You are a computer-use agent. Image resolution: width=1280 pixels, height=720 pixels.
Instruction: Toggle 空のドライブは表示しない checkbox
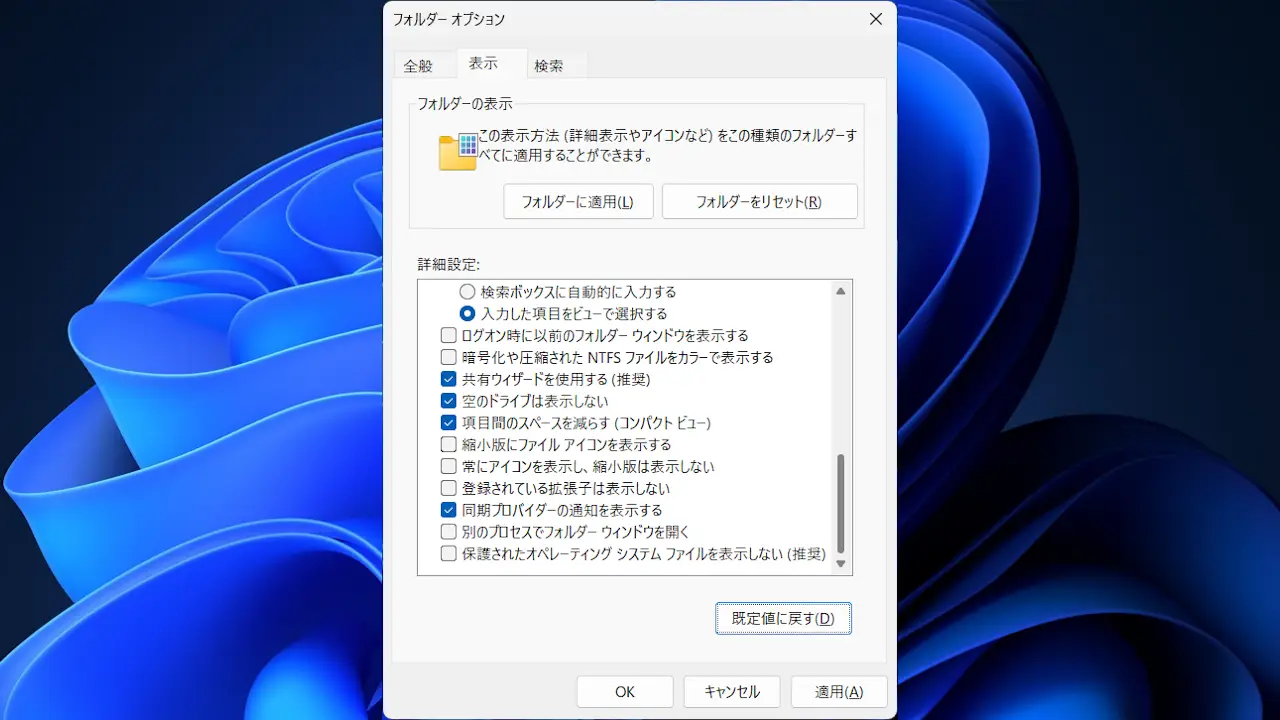pos(449,401)
